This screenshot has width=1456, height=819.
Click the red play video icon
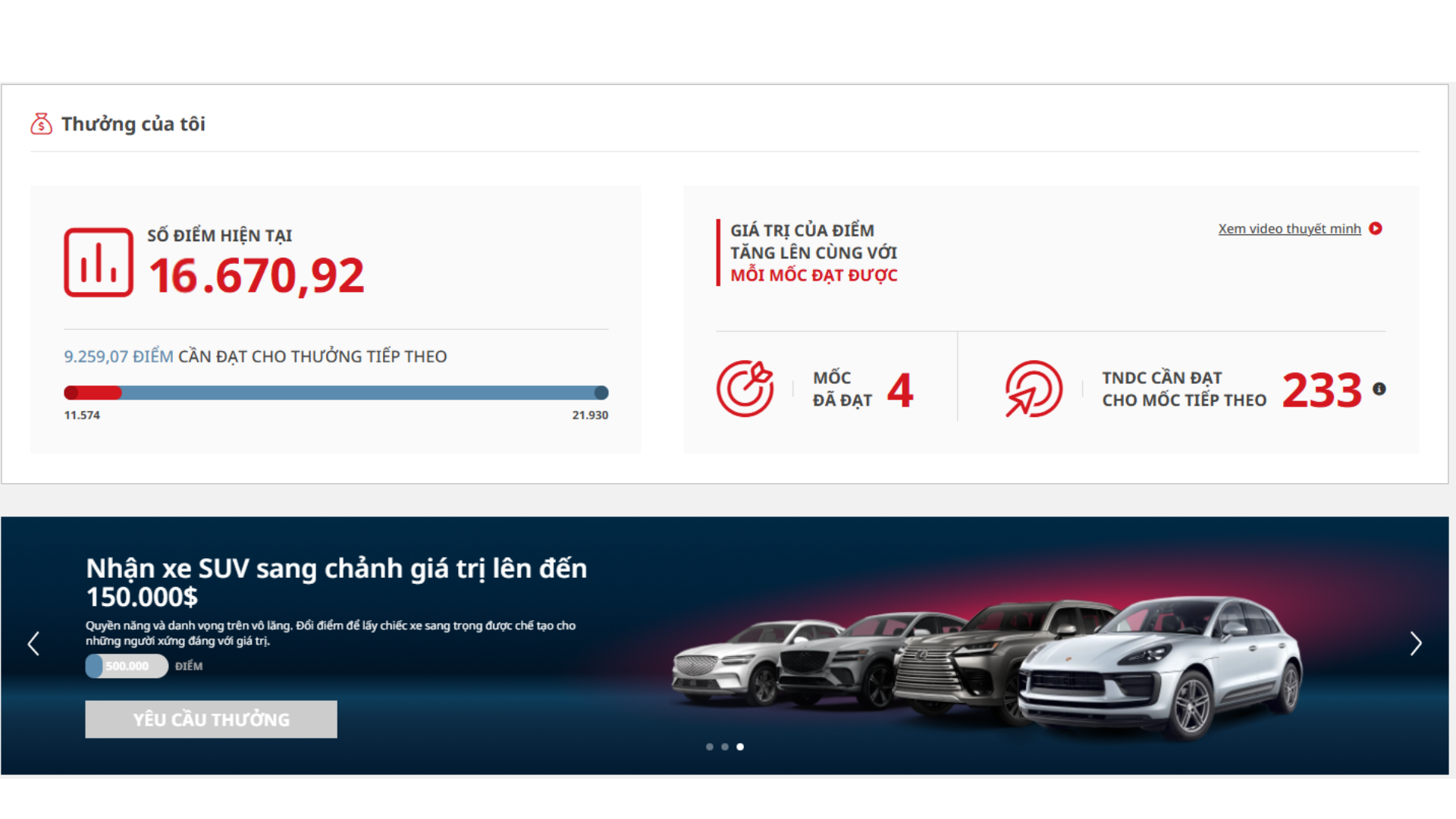click(x=1376, y=228)
